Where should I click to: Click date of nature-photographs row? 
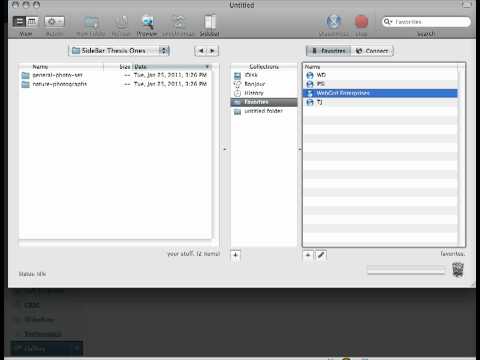pyautogui.click(x=170, y=84)
